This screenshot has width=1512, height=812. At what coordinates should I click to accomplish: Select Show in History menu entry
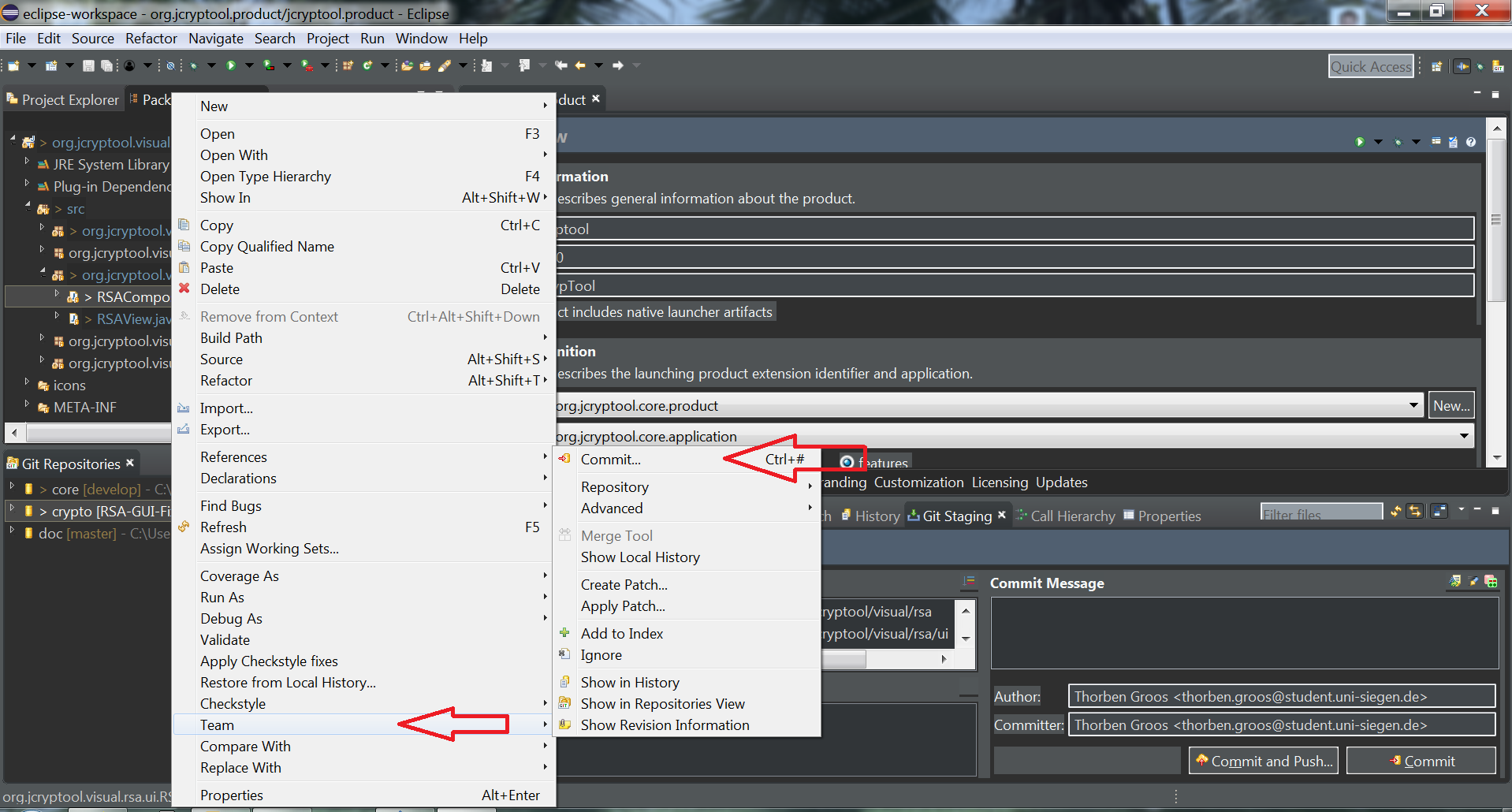pyautogui.click(x=630, y=683)
